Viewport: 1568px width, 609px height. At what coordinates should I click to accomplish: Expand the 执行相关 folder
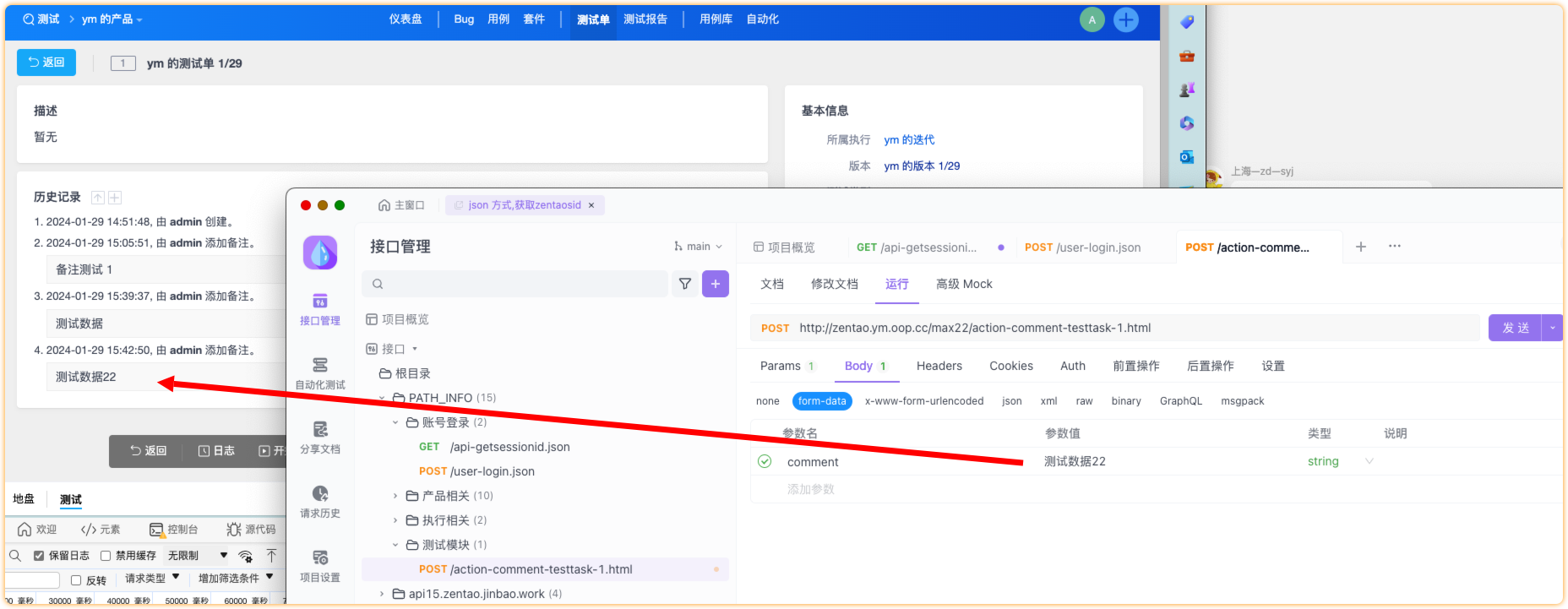395,520
